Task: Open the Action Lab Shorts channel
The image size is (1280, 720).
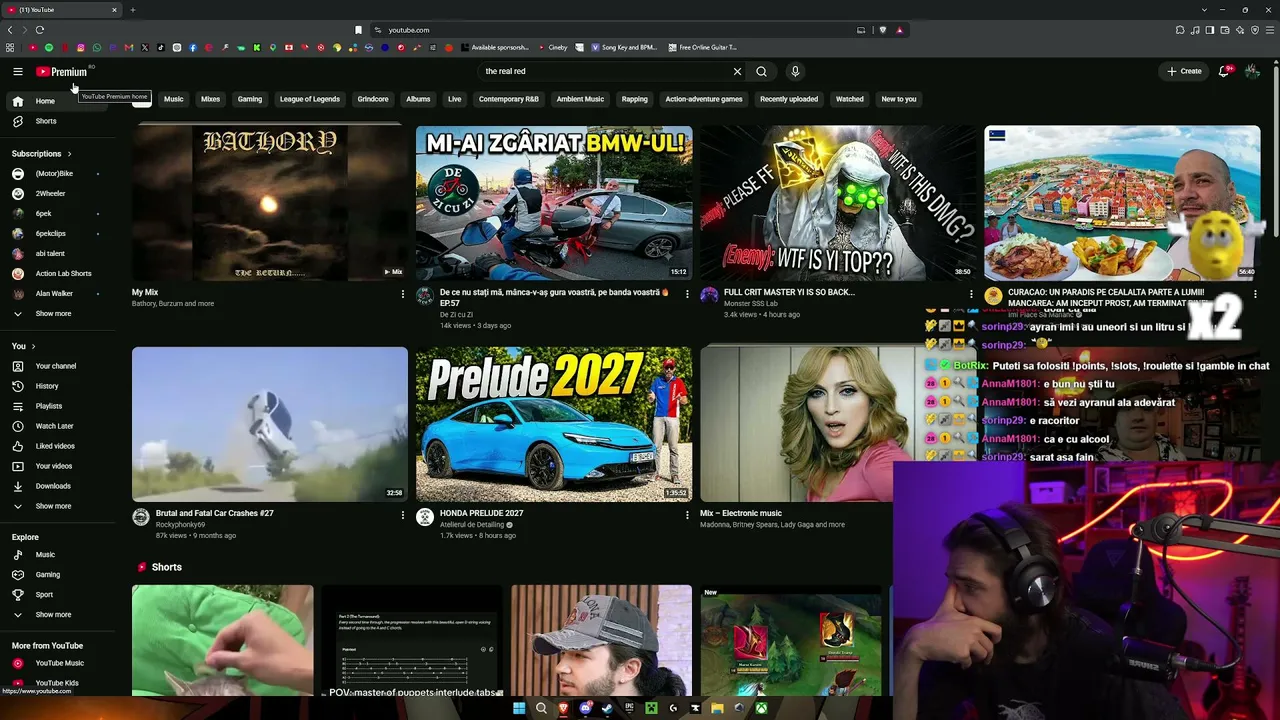Action: click(56, 274)
